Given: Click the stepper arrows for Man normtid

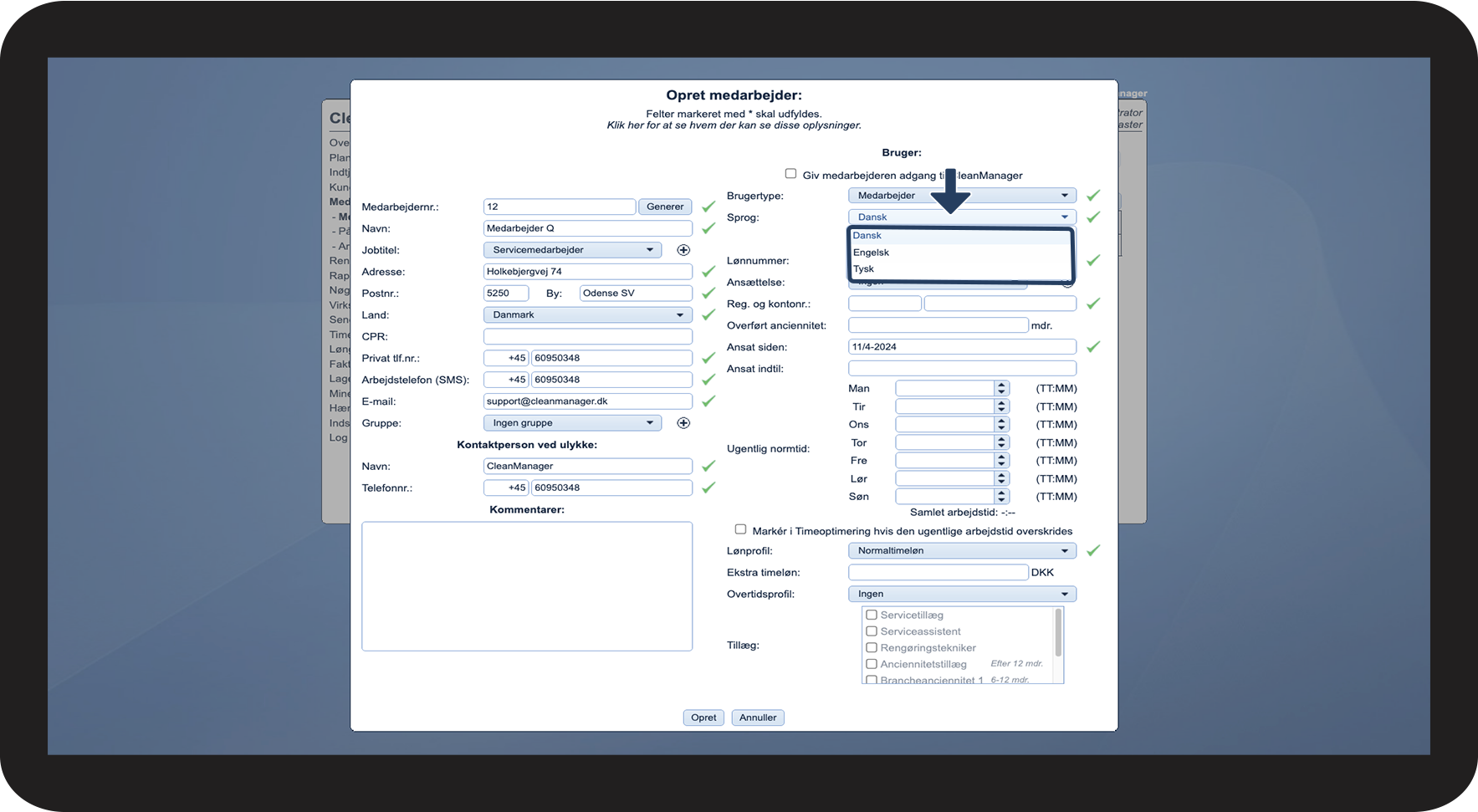Looking at the screenshot, I should [1001, 389].
